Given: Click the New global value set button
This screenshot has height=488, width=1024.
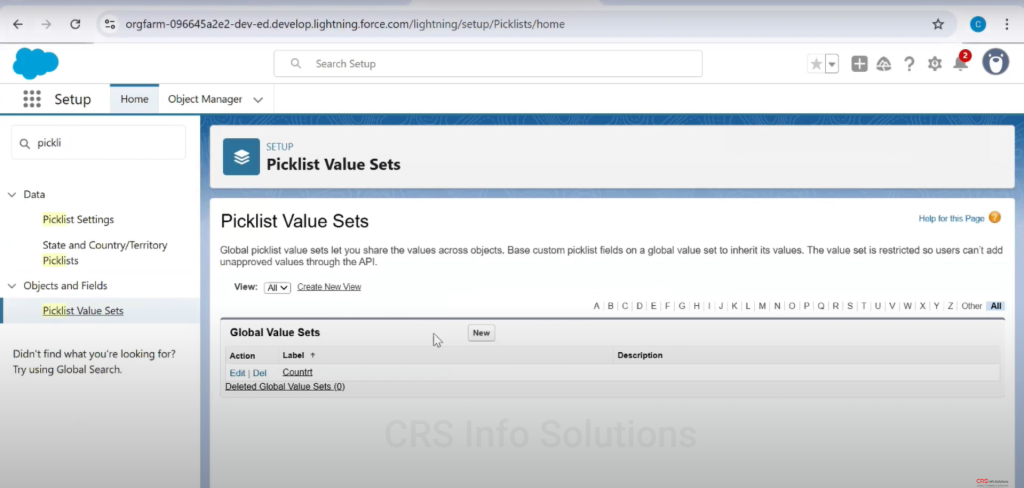Looking at the screenshot, I should pos(481,333).
